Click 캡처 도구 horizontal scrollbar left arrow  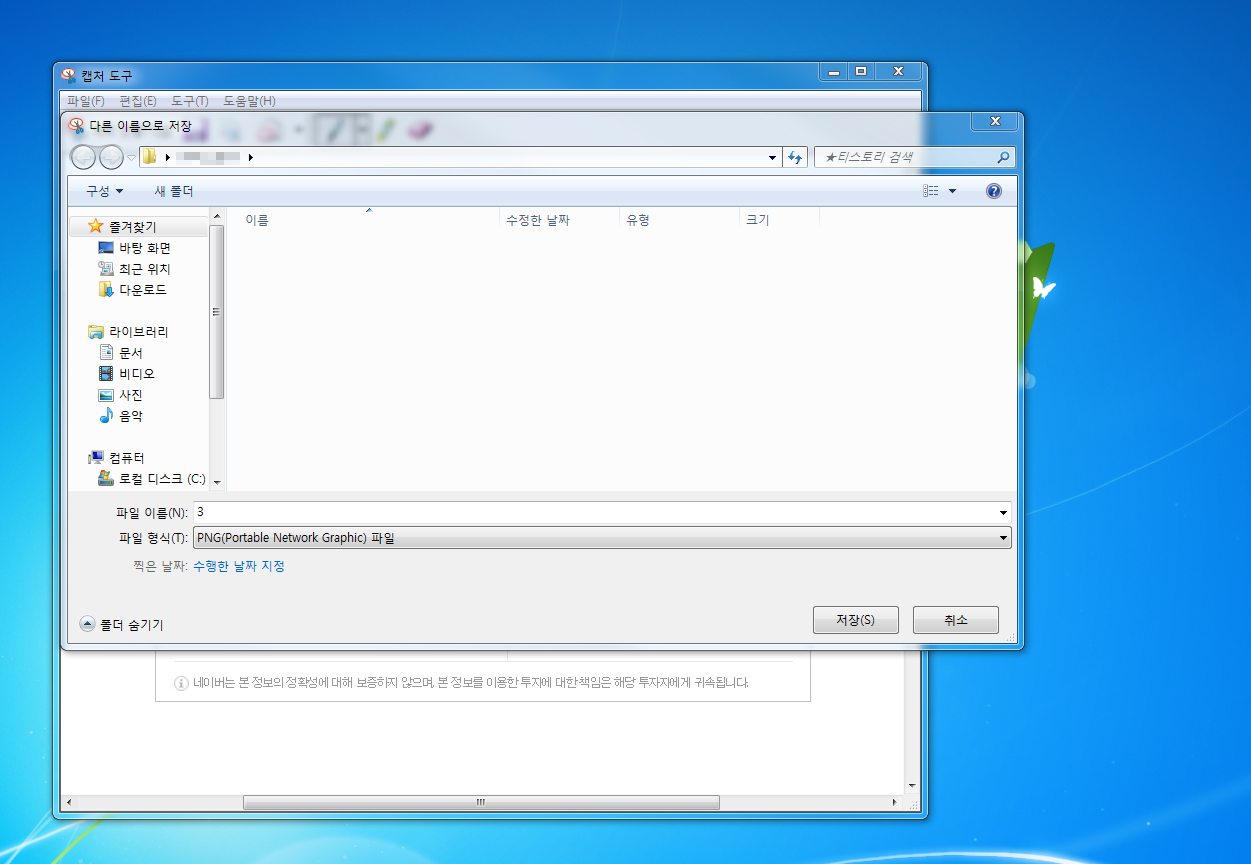[x=68, y=802]
